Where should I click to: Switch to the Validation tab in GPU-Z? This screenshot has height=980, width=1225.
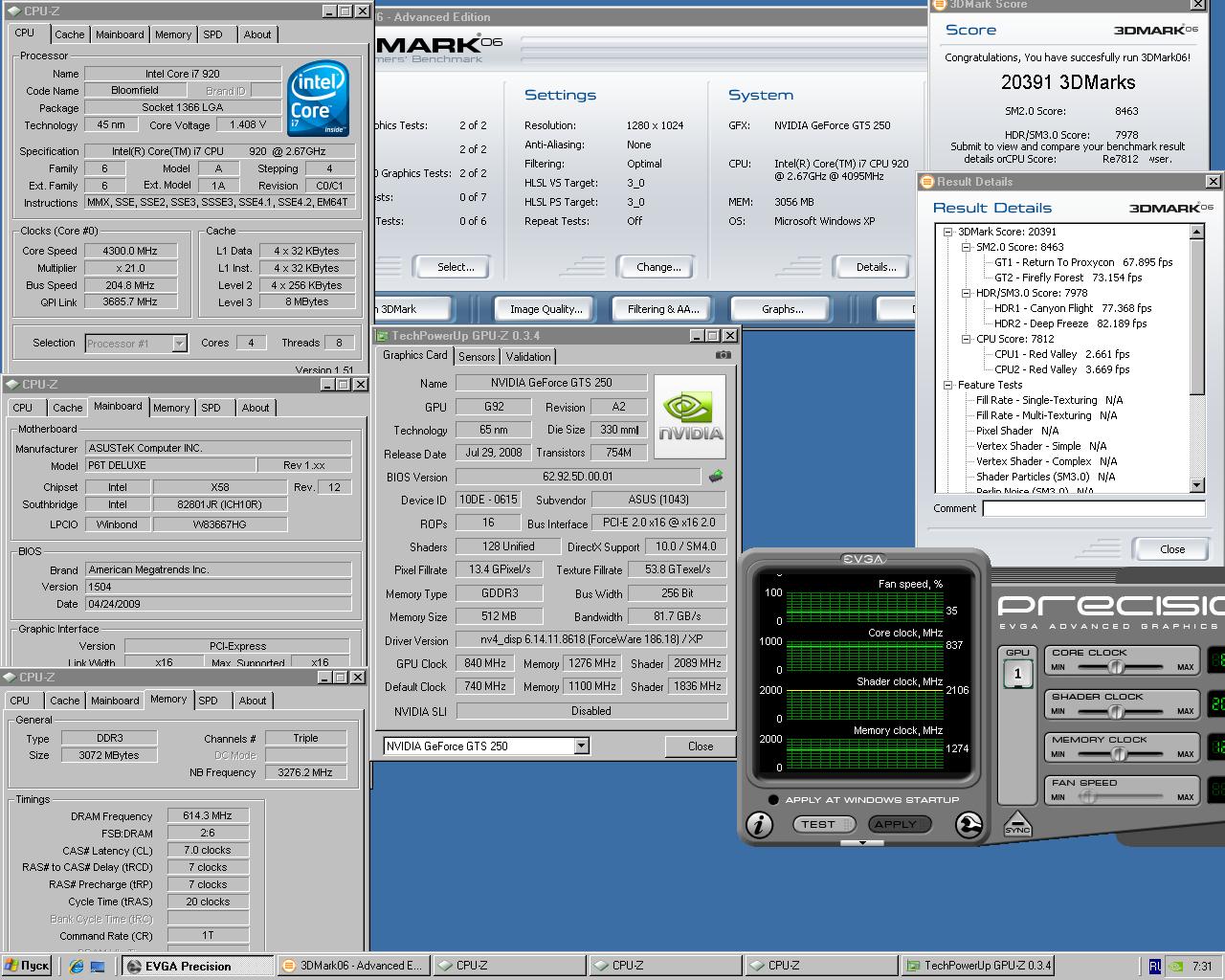[x=528, y=356]
